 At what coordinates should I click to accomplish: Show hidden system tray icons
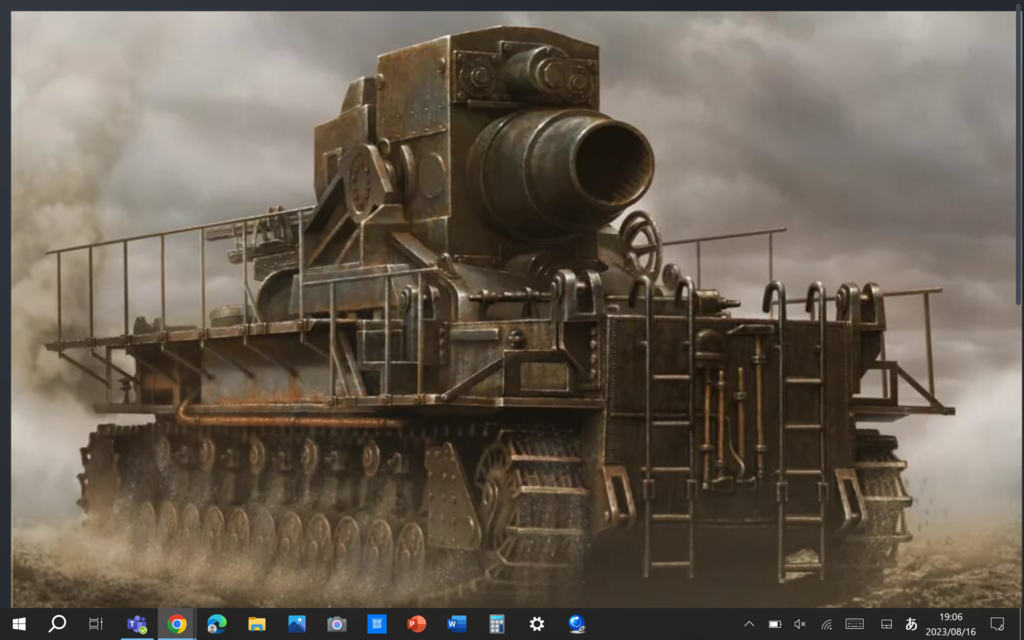tap(750, 624)
